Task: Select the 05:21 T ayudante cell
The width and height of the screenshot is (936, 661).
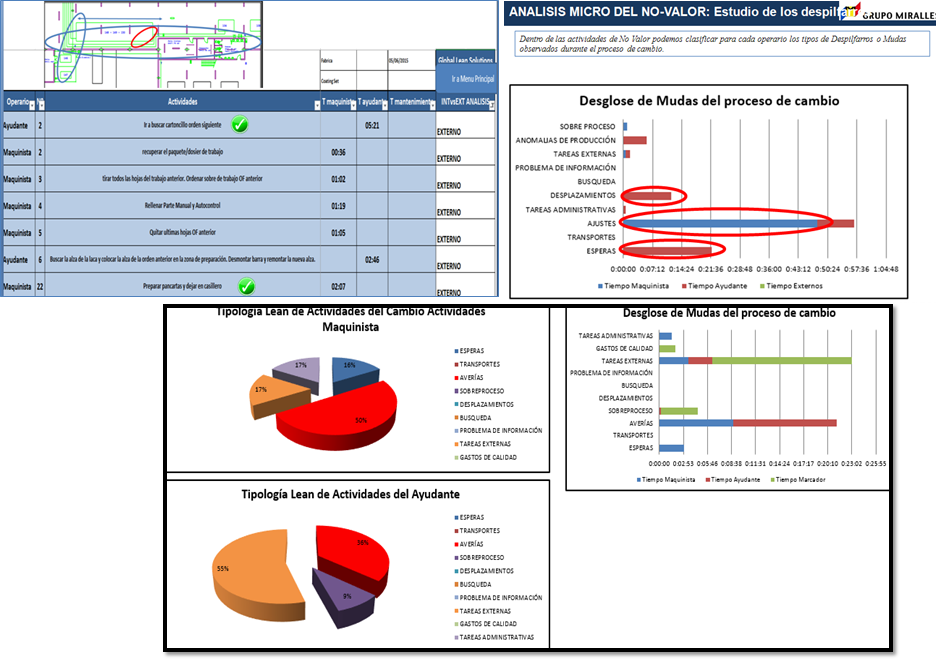Action: pos(370,126)
